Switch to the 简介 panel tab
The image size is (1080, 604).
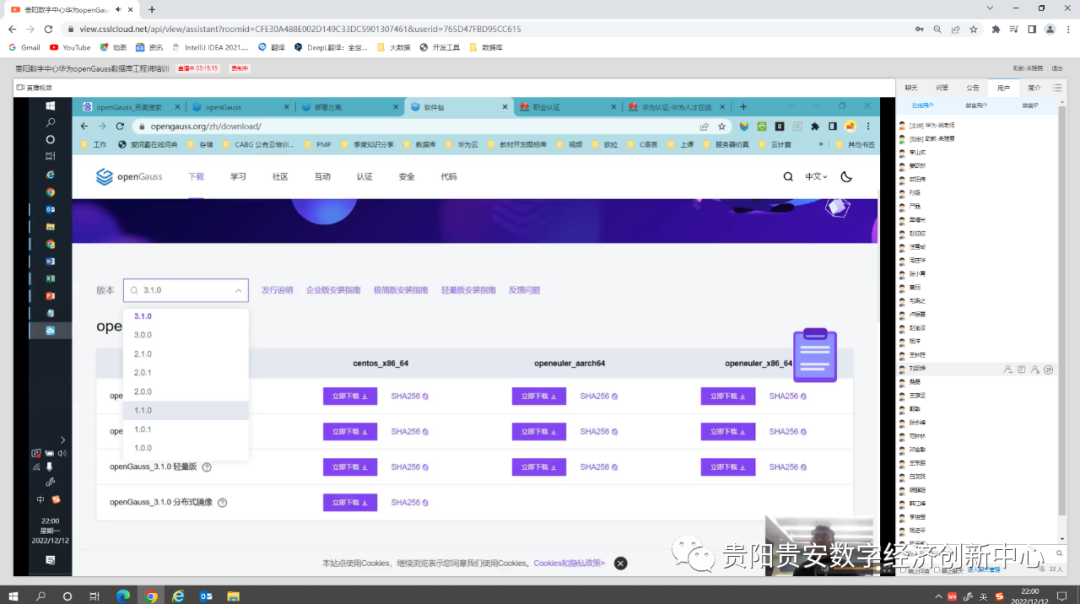click(1034, 88)
